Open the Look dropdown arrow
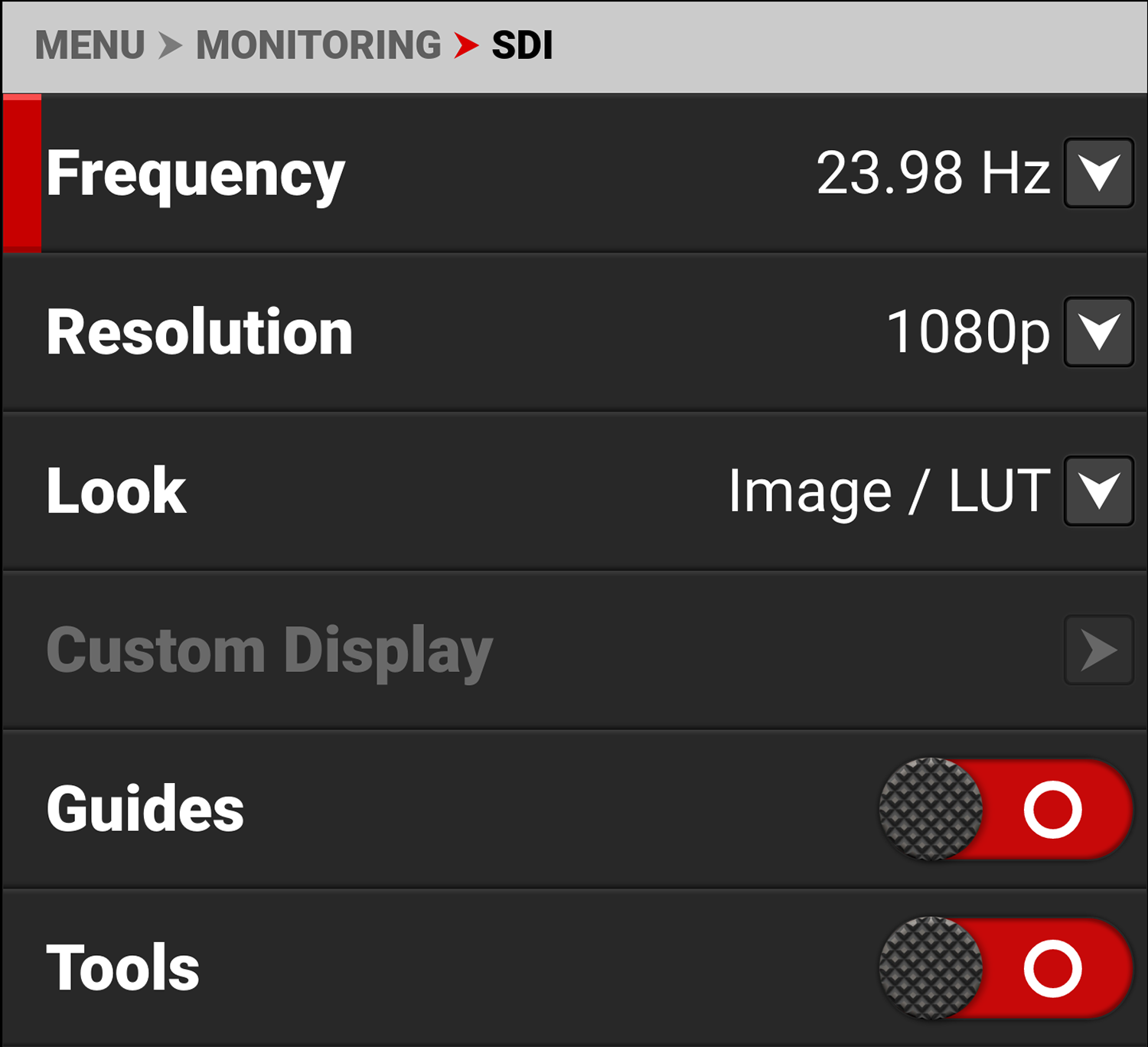 [1098, 491]
